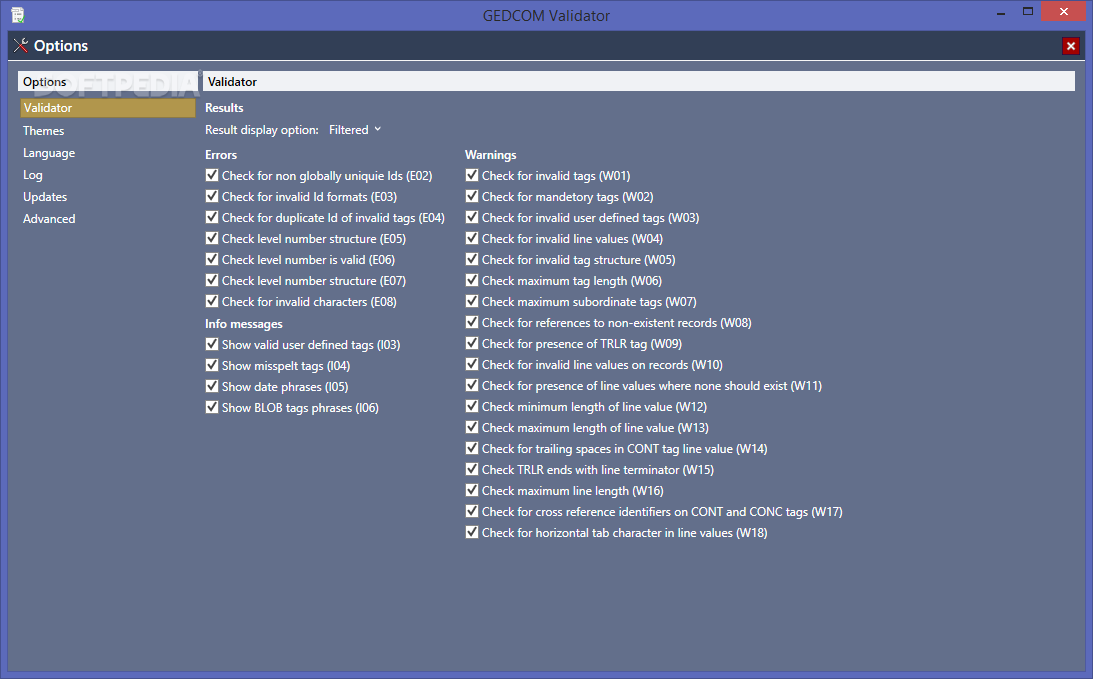1093x679 pixels.
Task: Toggle level number structure check (E07)
Action: [212, 280]
